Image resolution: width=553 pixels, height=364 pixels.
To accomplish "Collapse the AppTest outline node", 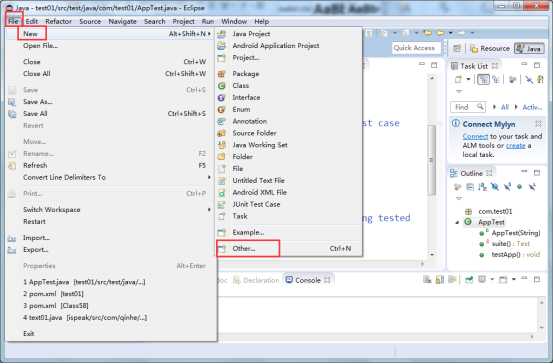I will click(x=457, y=223).
